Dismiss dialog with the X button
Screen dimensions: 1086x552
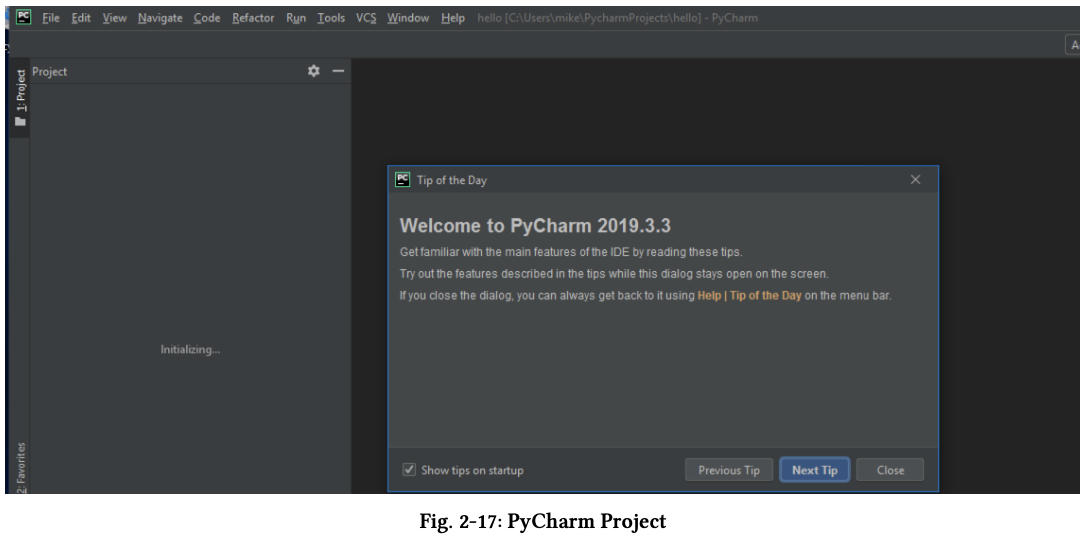click(915, 180)
